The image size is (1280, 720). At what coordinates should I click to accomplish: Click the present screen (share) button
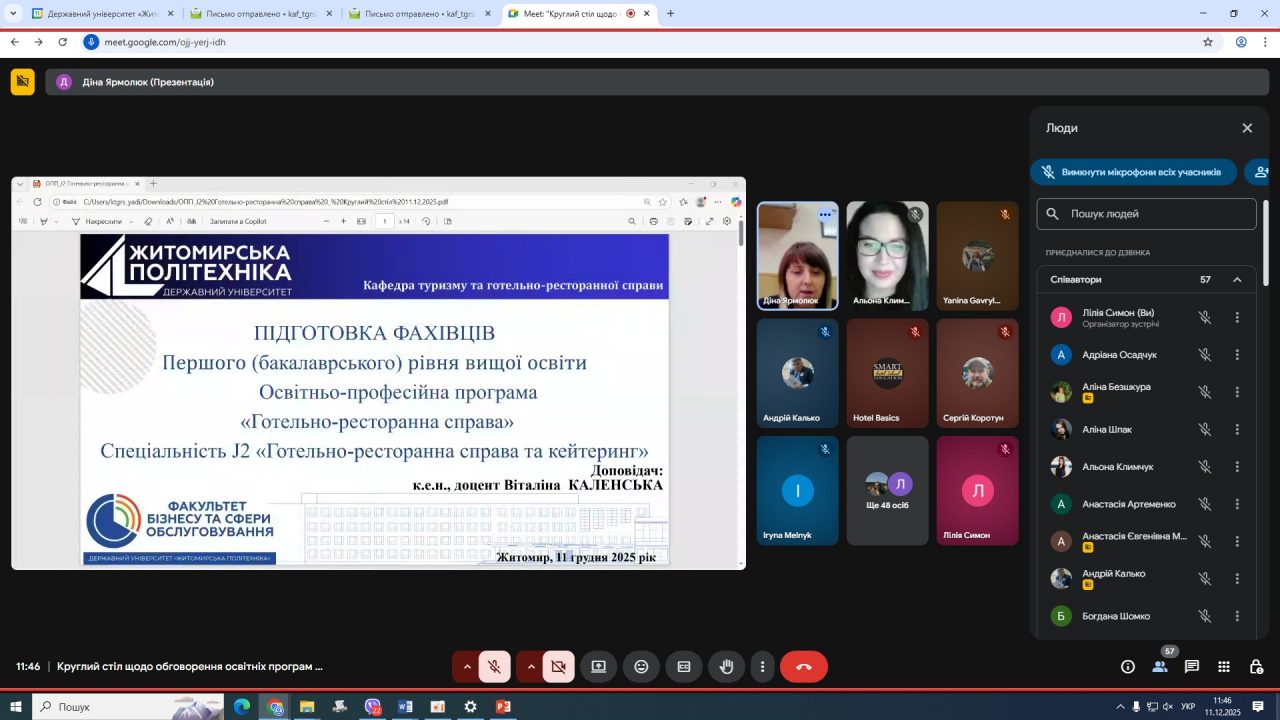coord(598,667)
